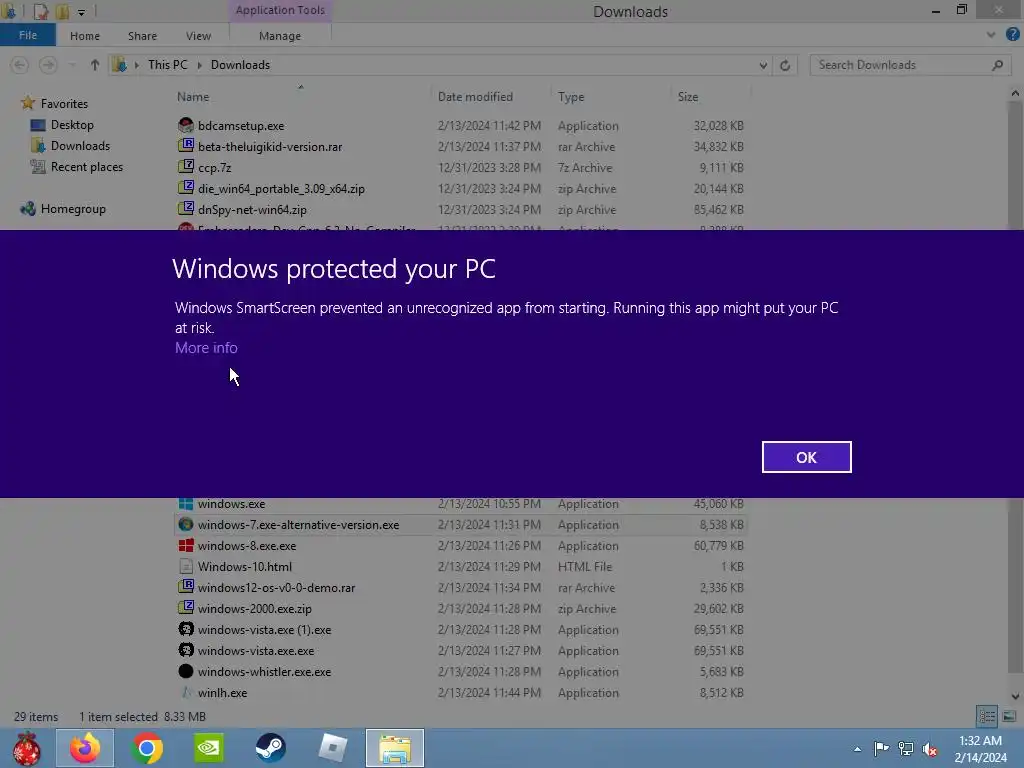Click the search magnifier icon
This screenshot has width=1024, height=768.
(x=997, y=65)
